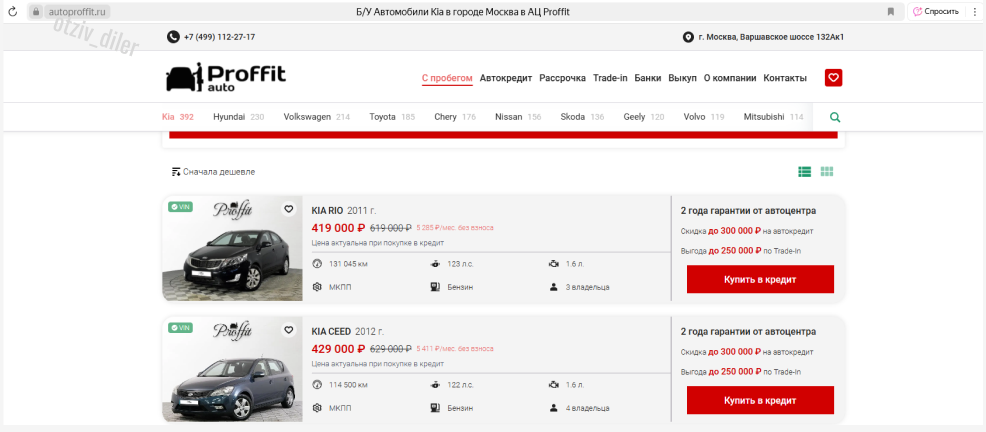Select the Mitsubishi 114 brand filter
The width and height of the screenshot is (986, 432).
pyautogui.click(x=773, y=117)
